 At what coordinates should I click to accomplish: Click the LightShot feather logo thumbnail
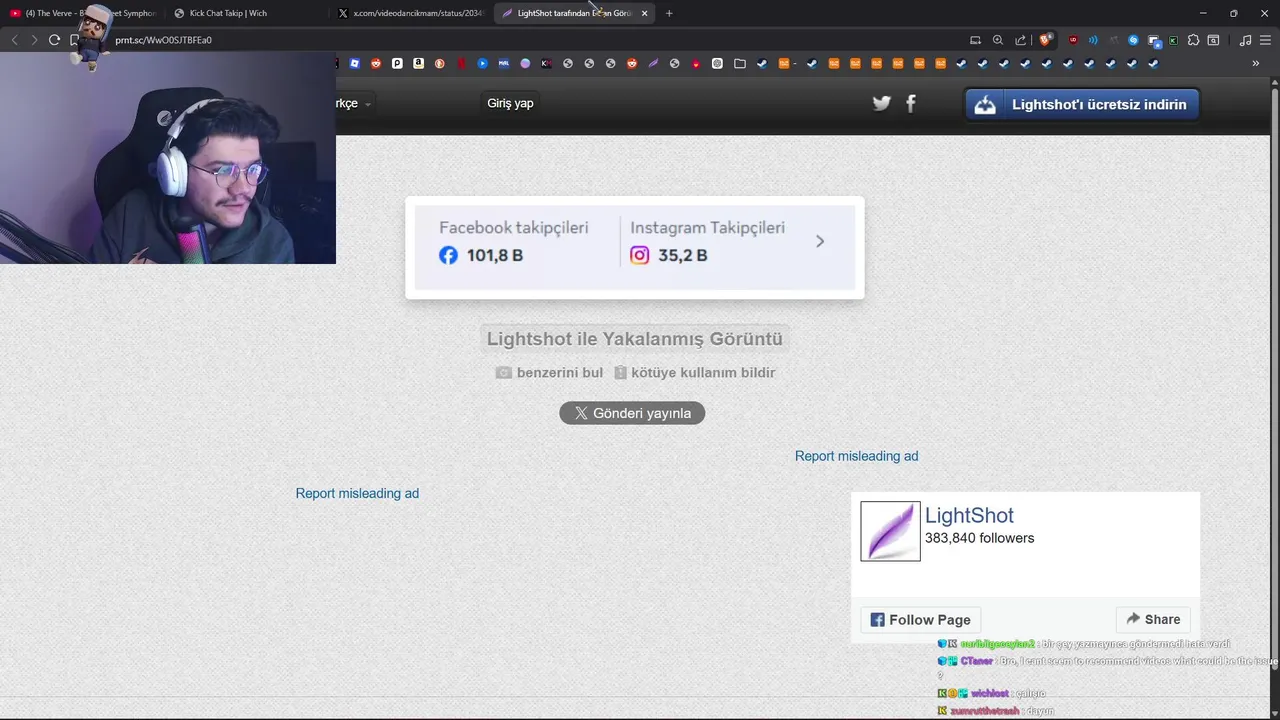tap(890, 531)
